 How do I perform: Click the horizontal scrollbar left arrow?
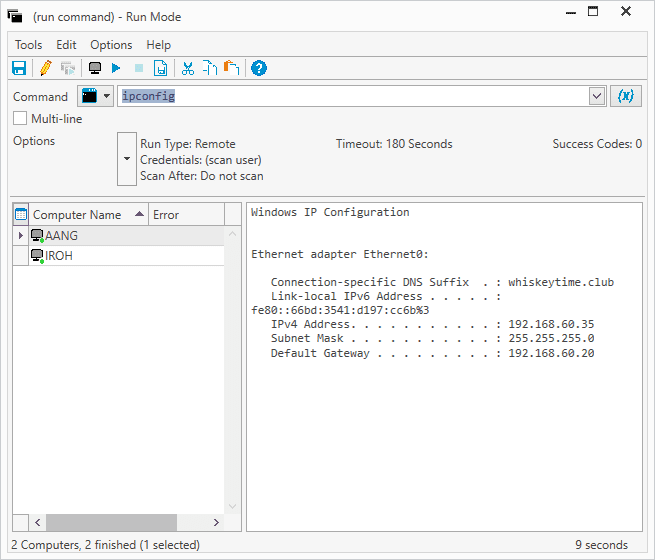[x=38, y=522]
